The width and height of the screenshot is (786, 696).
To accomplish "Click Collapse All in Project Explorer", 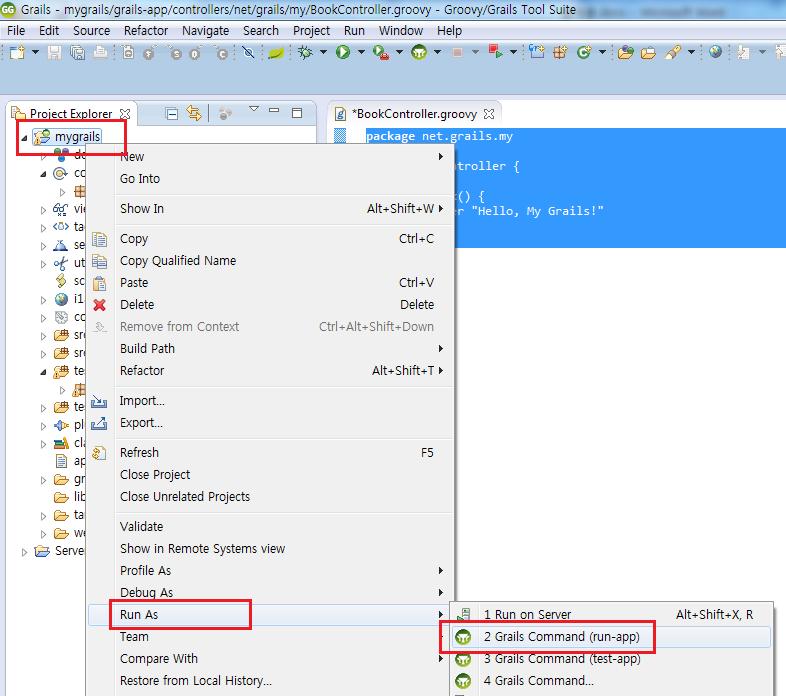I will pyautogui.click(x=171, y=114).
